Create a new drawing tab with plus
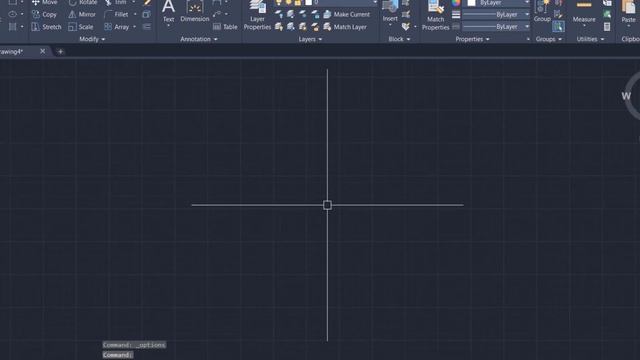This screenshot has width=640, height=360. click(x=60, y=52)
